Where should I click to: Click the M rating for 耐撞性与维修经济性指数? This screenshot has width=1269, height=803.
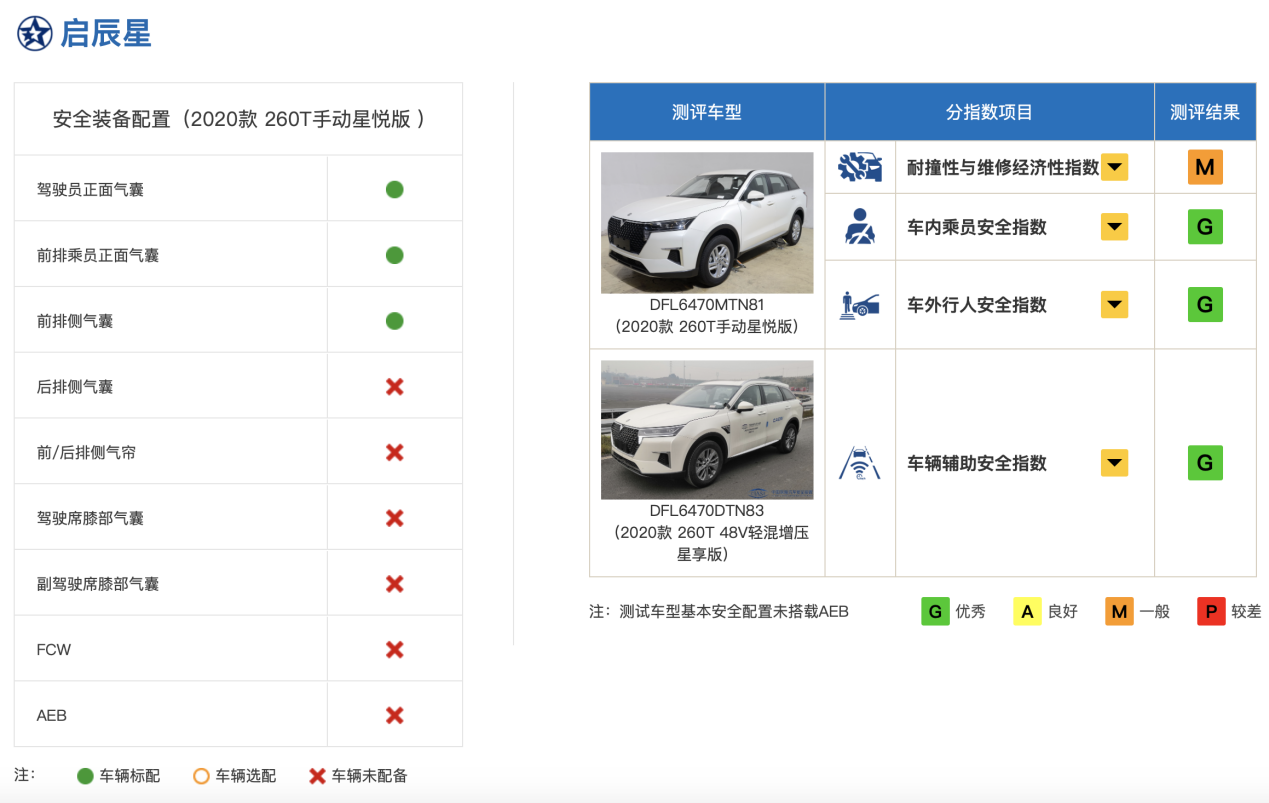click(x=1205, y=167)
